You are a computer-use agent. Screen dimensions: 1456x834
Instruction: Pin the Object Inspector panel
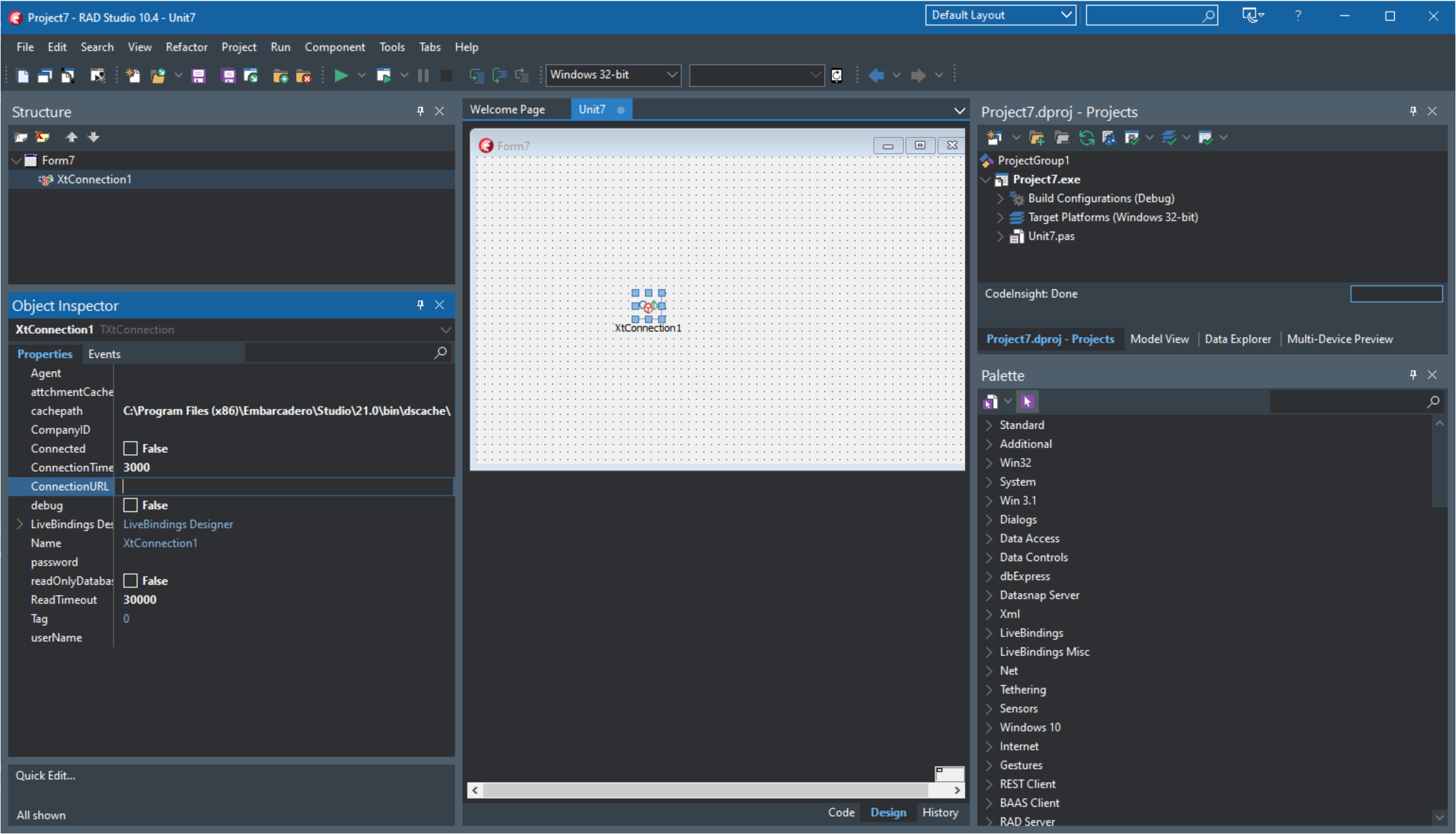420,305
